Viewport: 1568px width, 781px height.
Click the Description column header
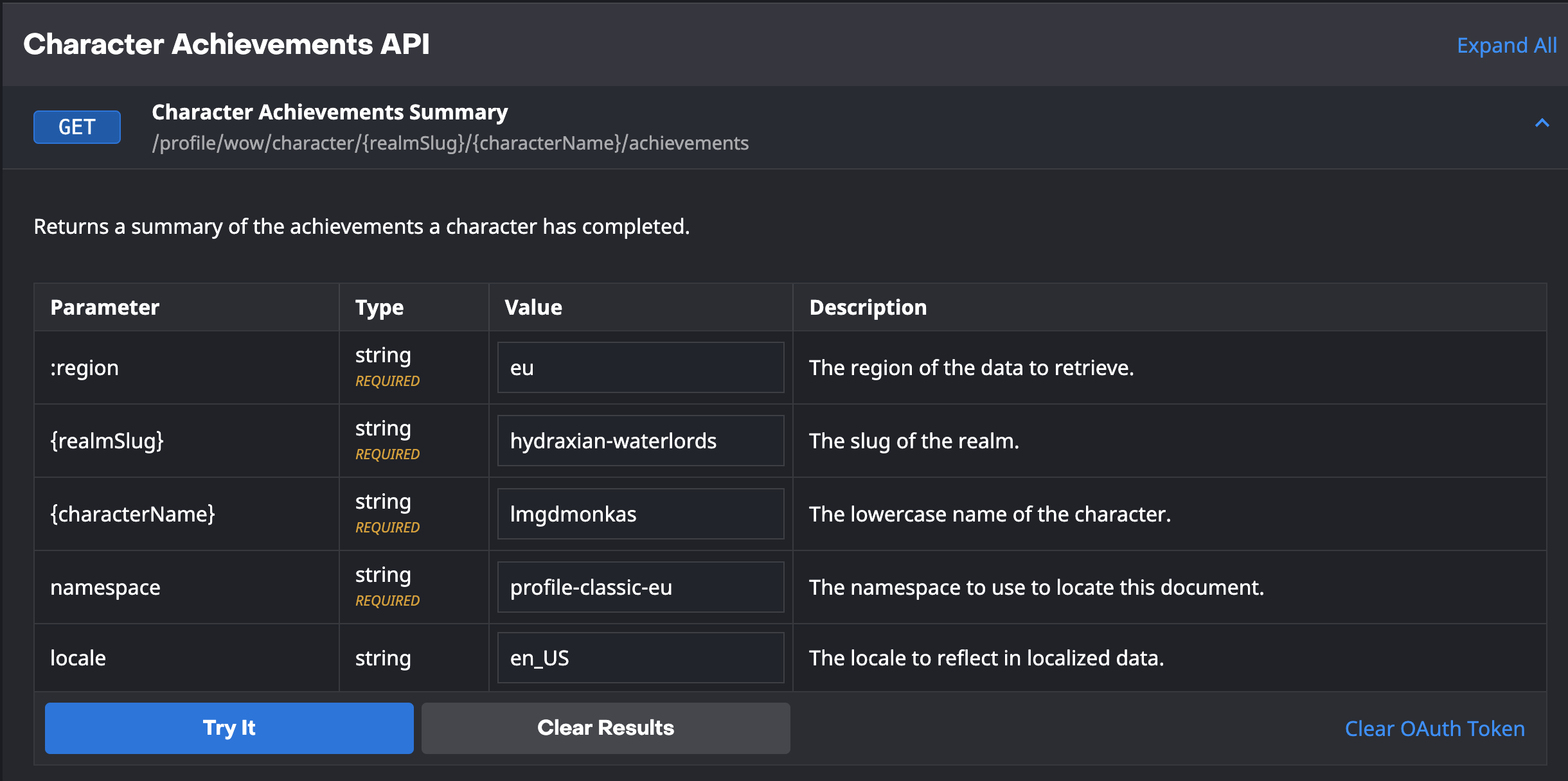pos(868,307)
